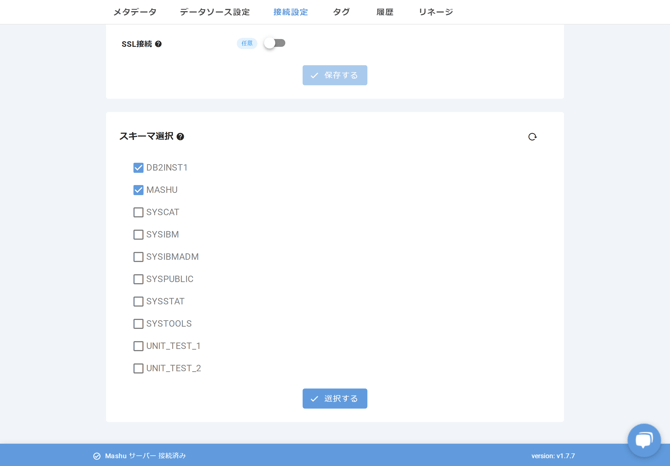Open the データソース設定 tab
The height and width of the screenshot is (466, 670).
[215, 12]
